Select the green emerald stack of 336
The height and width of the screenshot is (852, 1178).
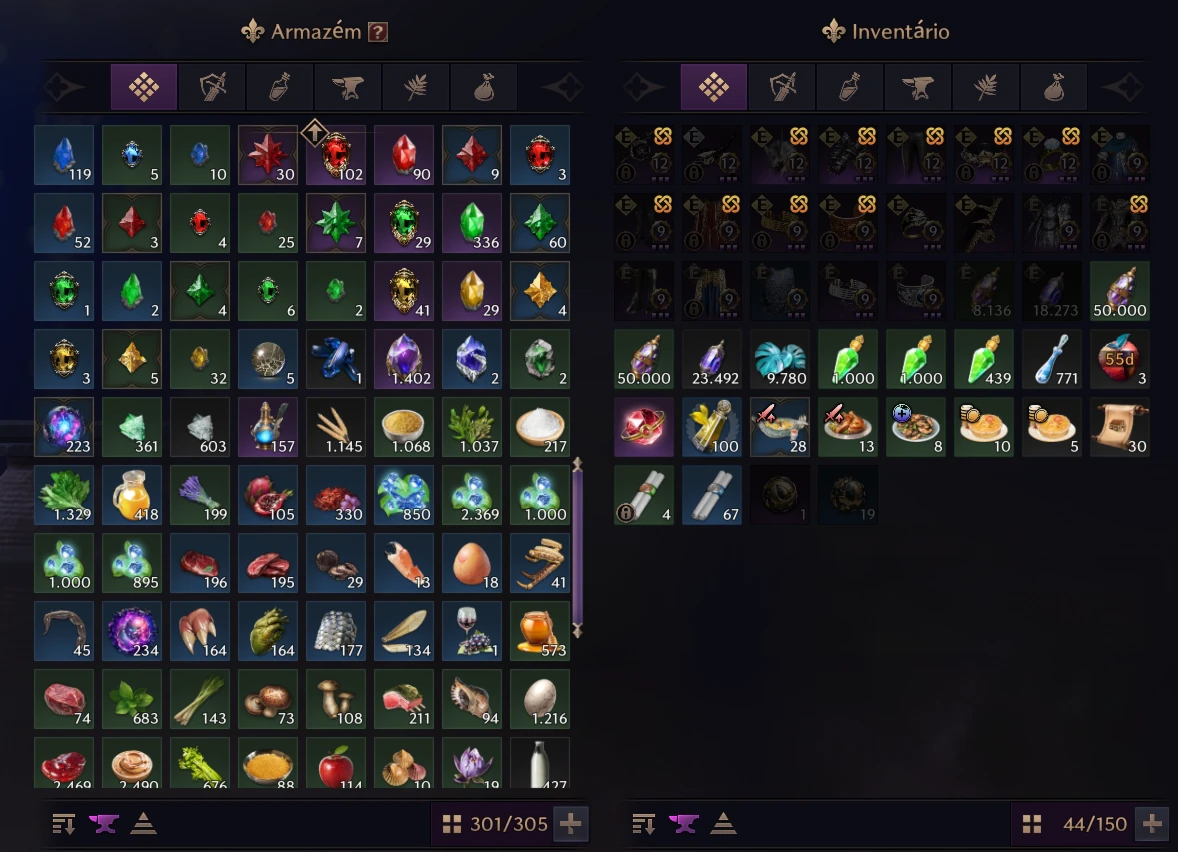coord(472,223)
